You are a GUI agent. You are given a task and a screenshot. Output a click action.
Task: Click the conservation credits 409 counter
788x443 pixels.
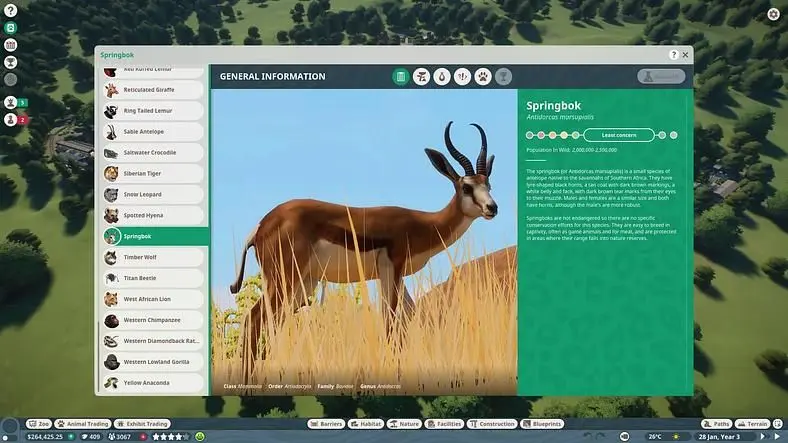point(91,437)
